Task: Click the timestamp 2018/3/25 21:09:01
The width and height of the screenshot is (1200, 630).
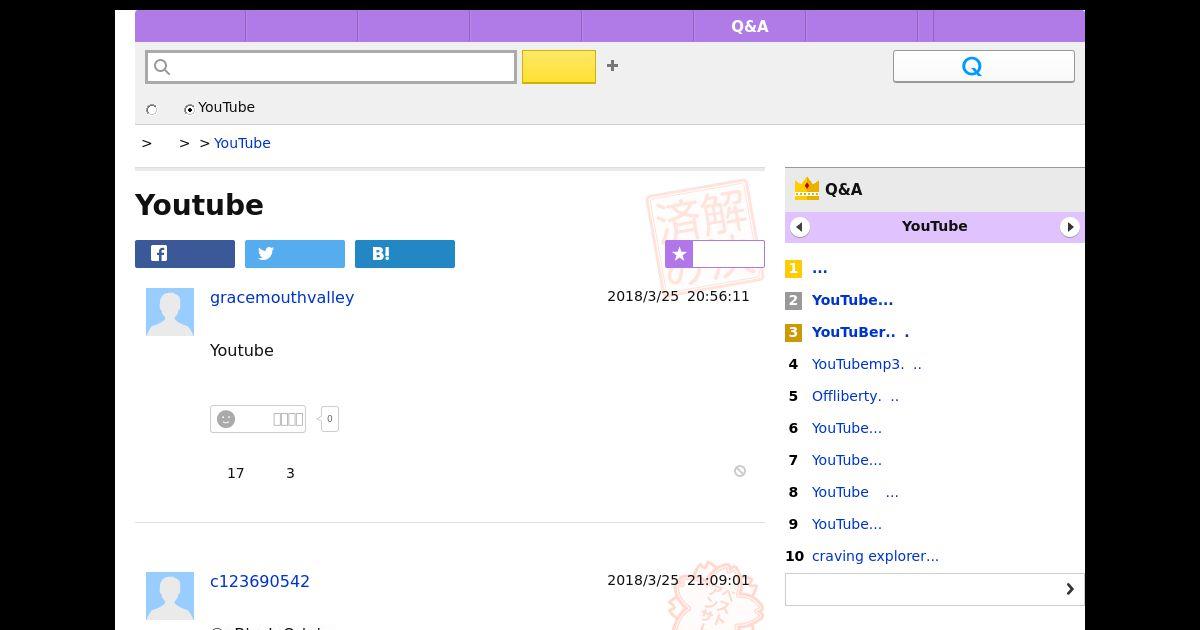Action: (678, 580)
